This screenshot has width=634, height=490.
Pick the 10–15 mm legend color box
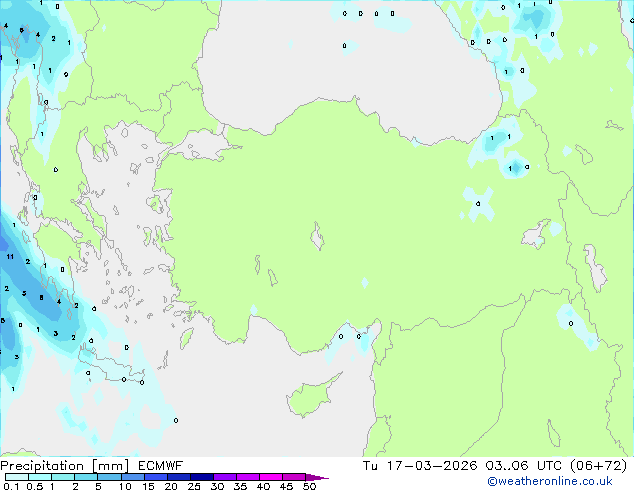pos(132,477)
